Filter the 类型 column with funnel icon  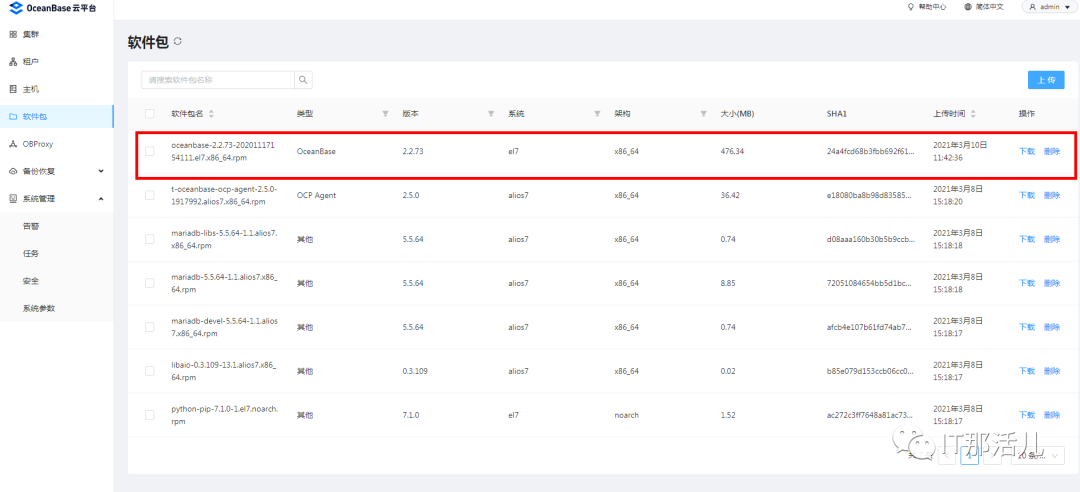click(x=385, y=114)
